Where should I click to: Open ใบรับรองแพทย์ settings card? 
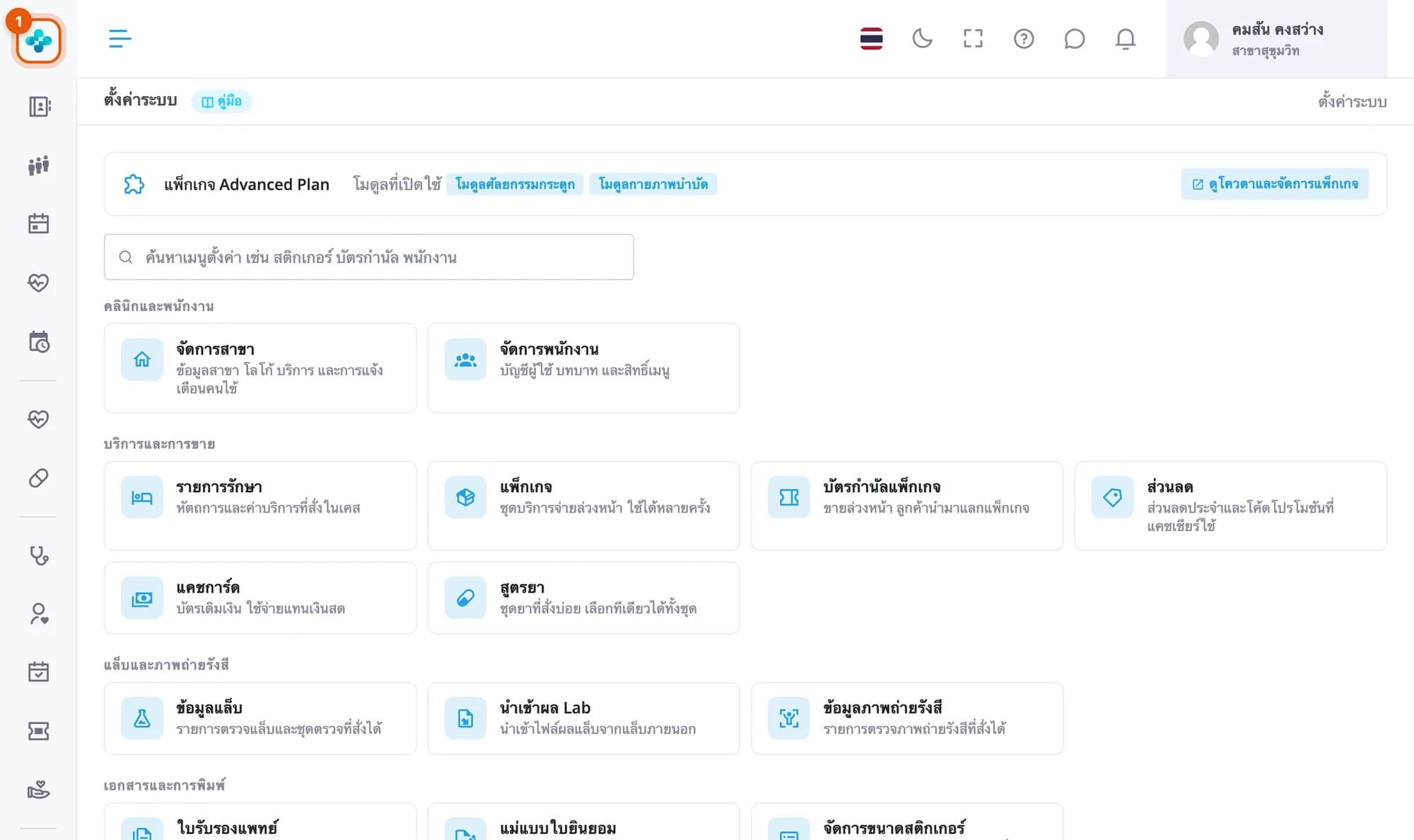(x=260, y=822)
